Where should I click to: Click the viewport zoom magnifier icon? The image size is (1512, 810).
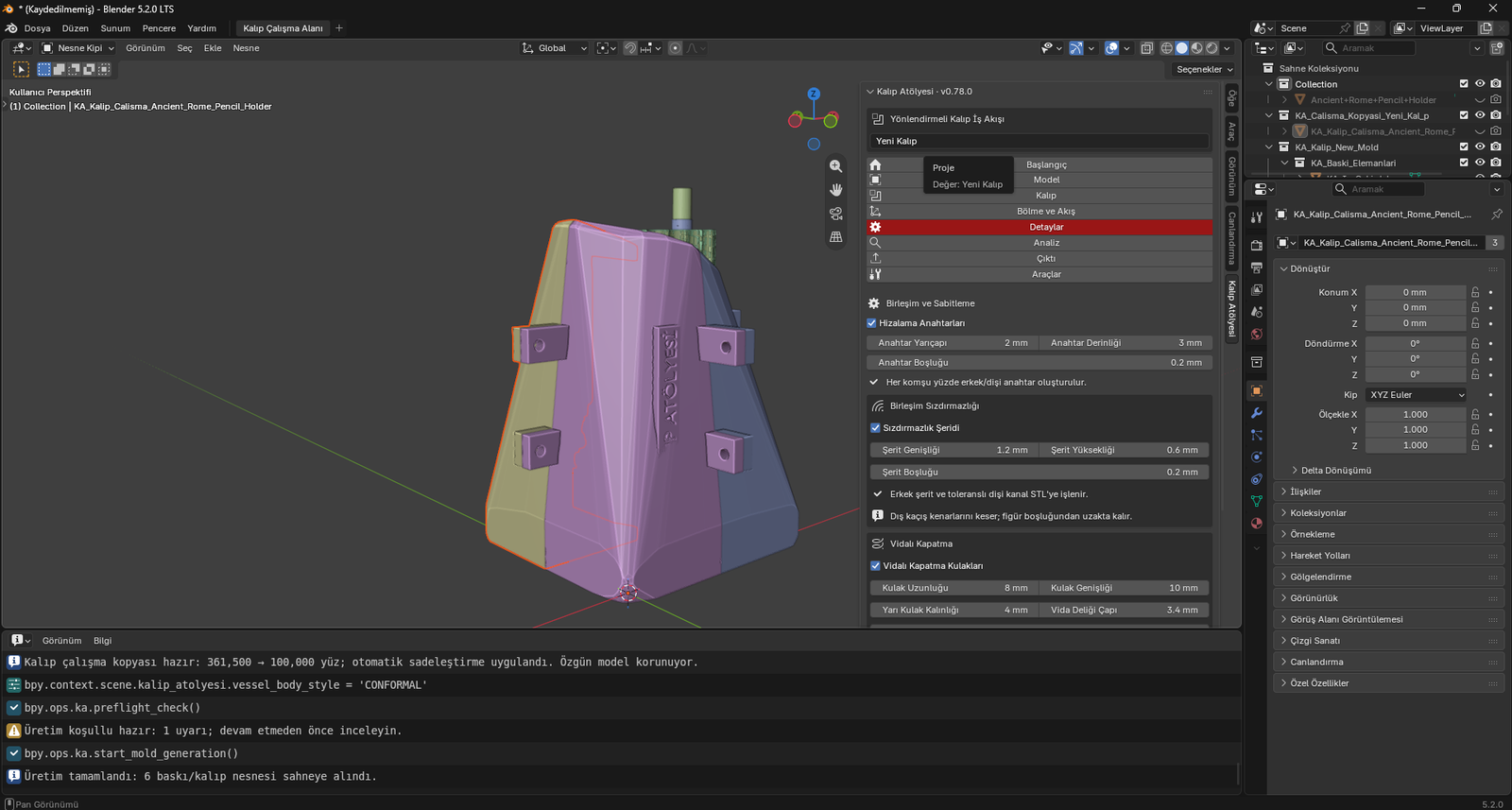pyautogui.click(x=835, y=165)
